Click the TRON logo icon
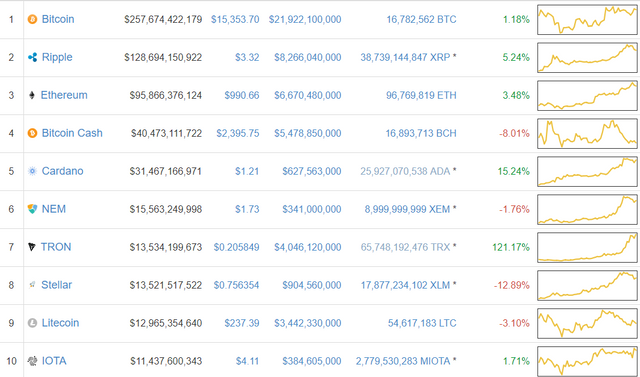640x377 pixels. tap(32, 247)
